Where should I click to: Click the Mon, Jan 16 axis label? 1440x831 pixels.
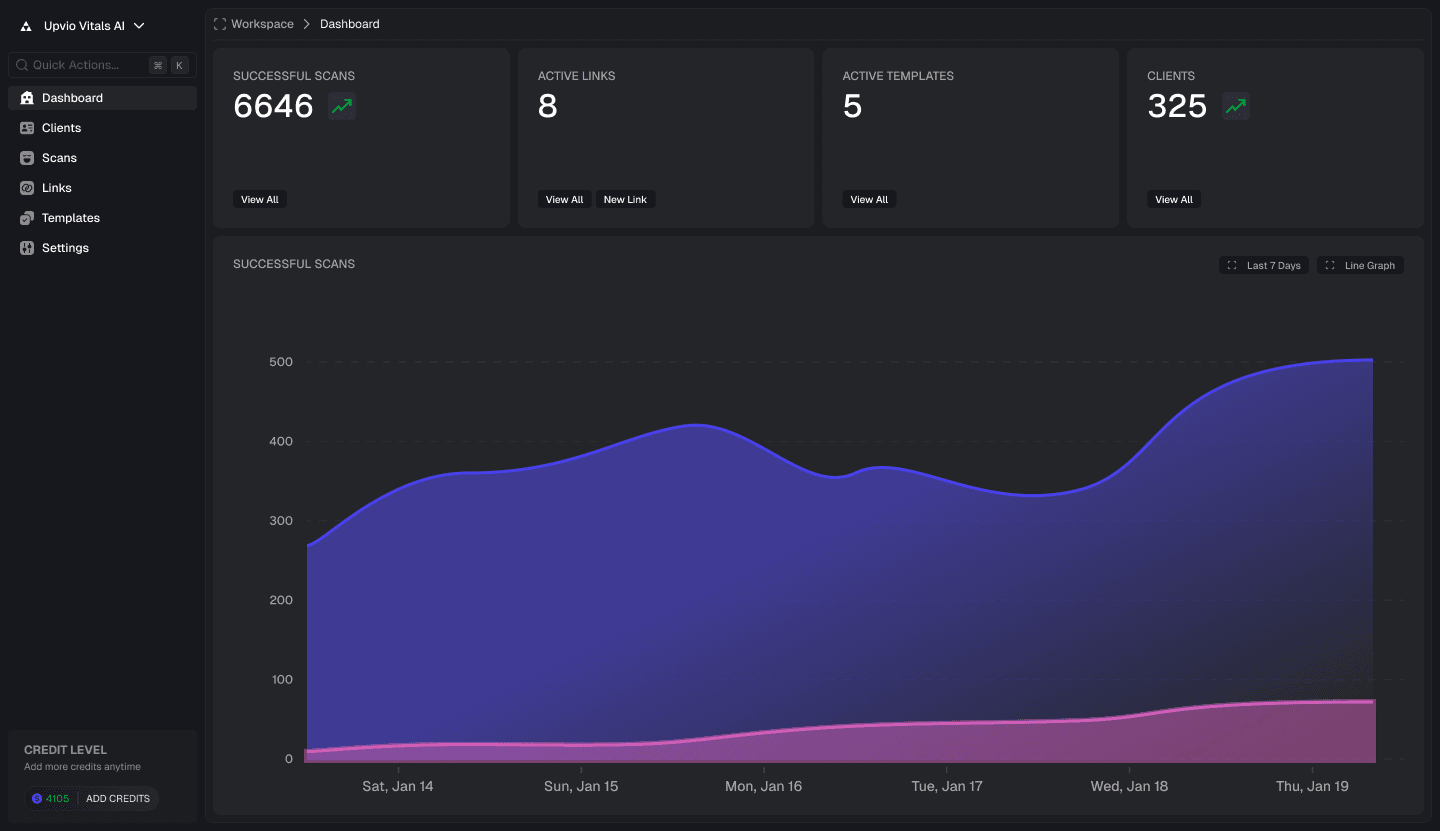[x=764, y=786]
